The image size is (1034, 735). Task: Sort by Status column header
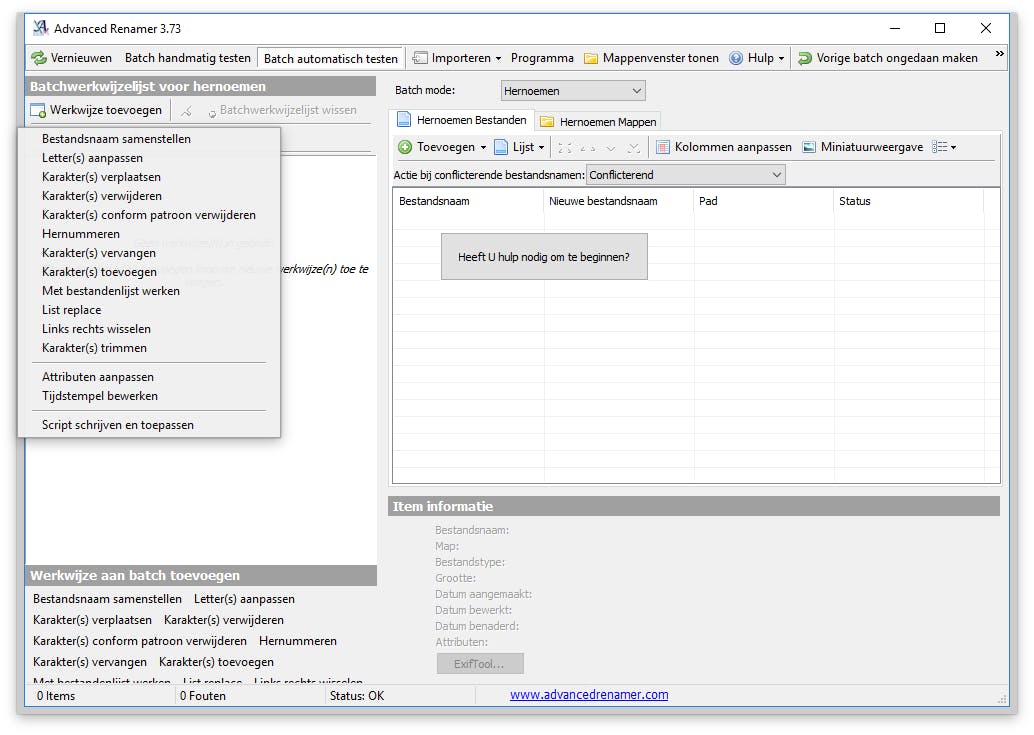(x=908, y=202)
